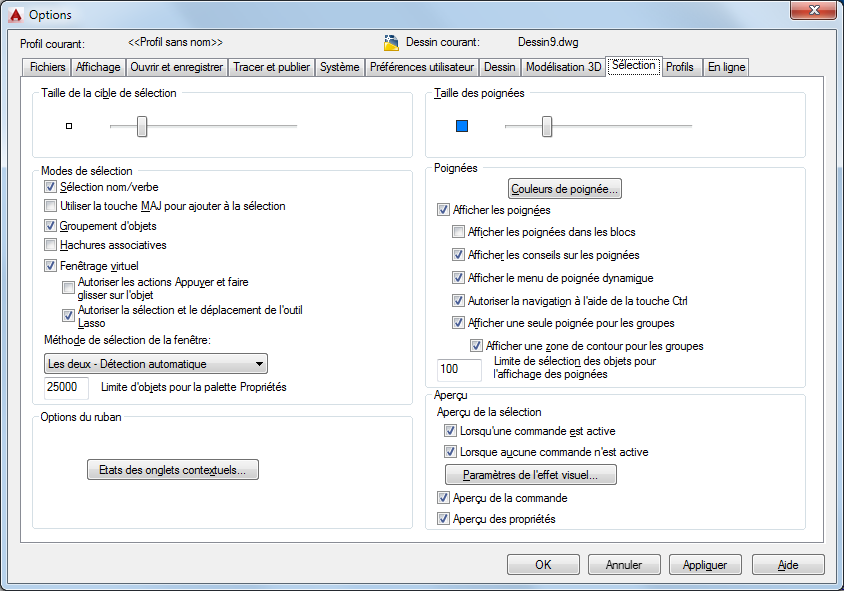Click the Properties palette object limit field
Image resolution: width=844 pixels, height=591 pixels.
[x=67, y=387]
